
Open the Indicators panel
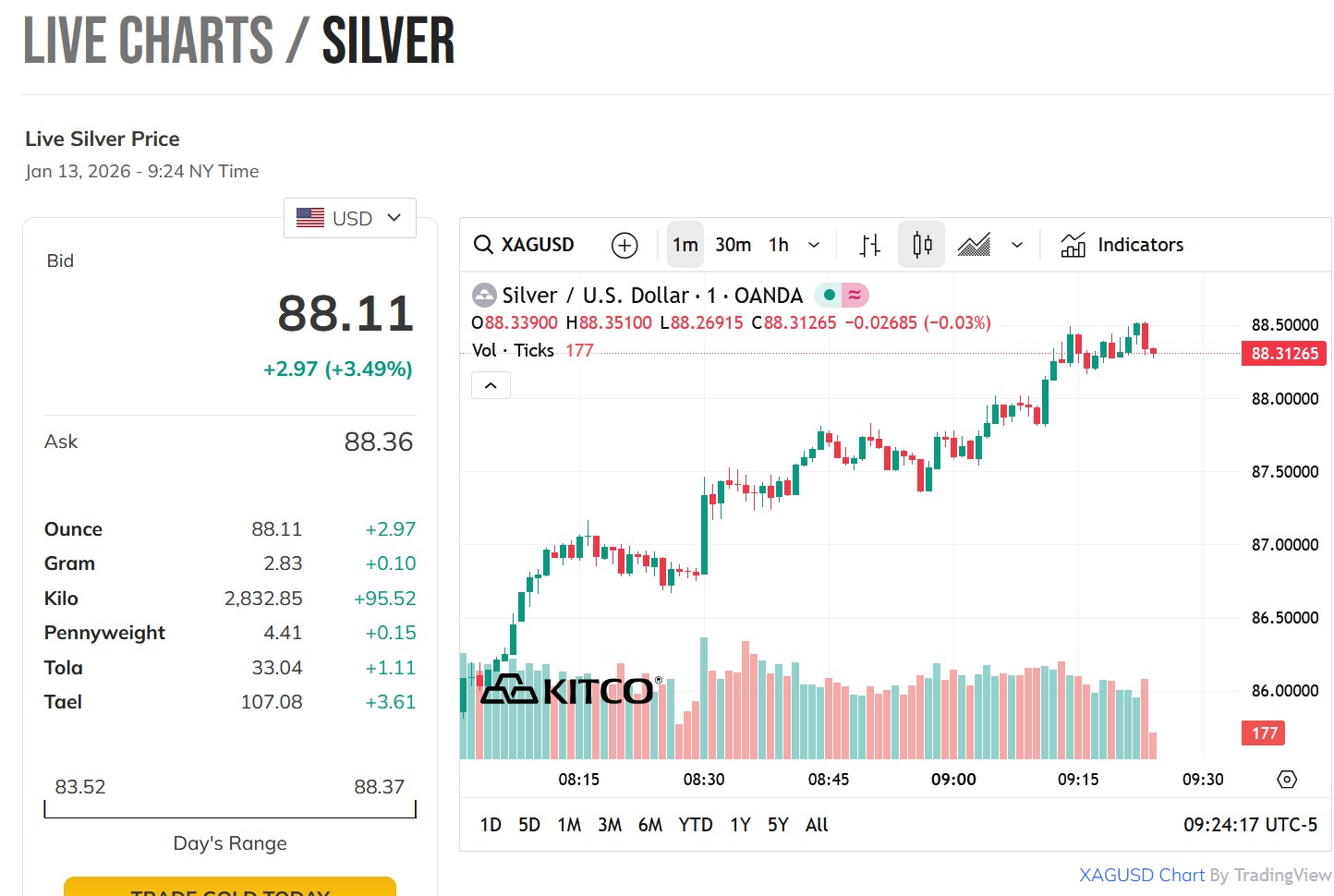pos(1122,245)
